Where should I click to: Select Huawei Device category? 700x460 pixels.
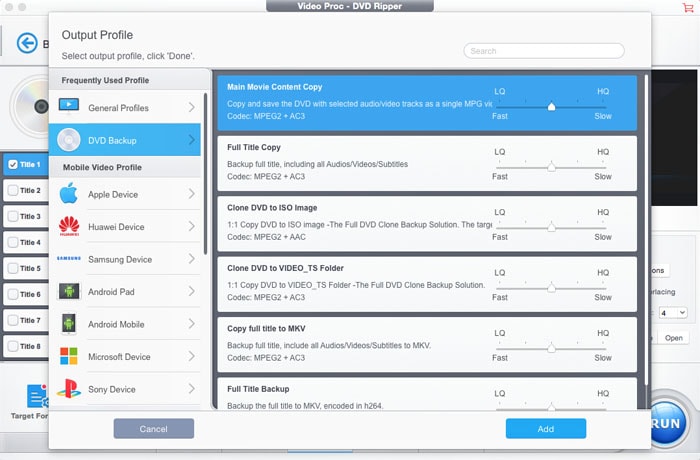(x=125, y=226)
